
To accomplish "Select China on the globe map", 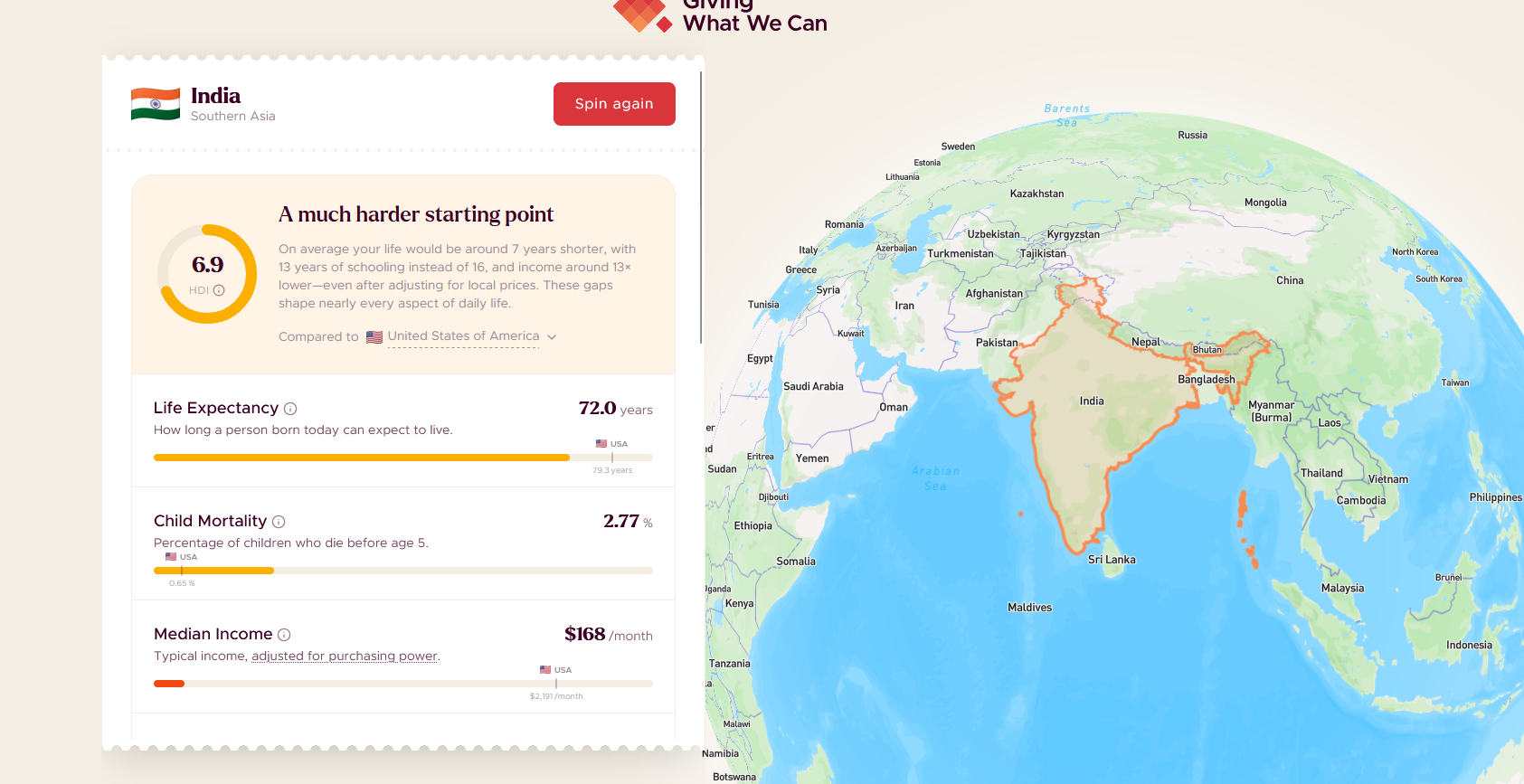I will tap(1289, 280).
